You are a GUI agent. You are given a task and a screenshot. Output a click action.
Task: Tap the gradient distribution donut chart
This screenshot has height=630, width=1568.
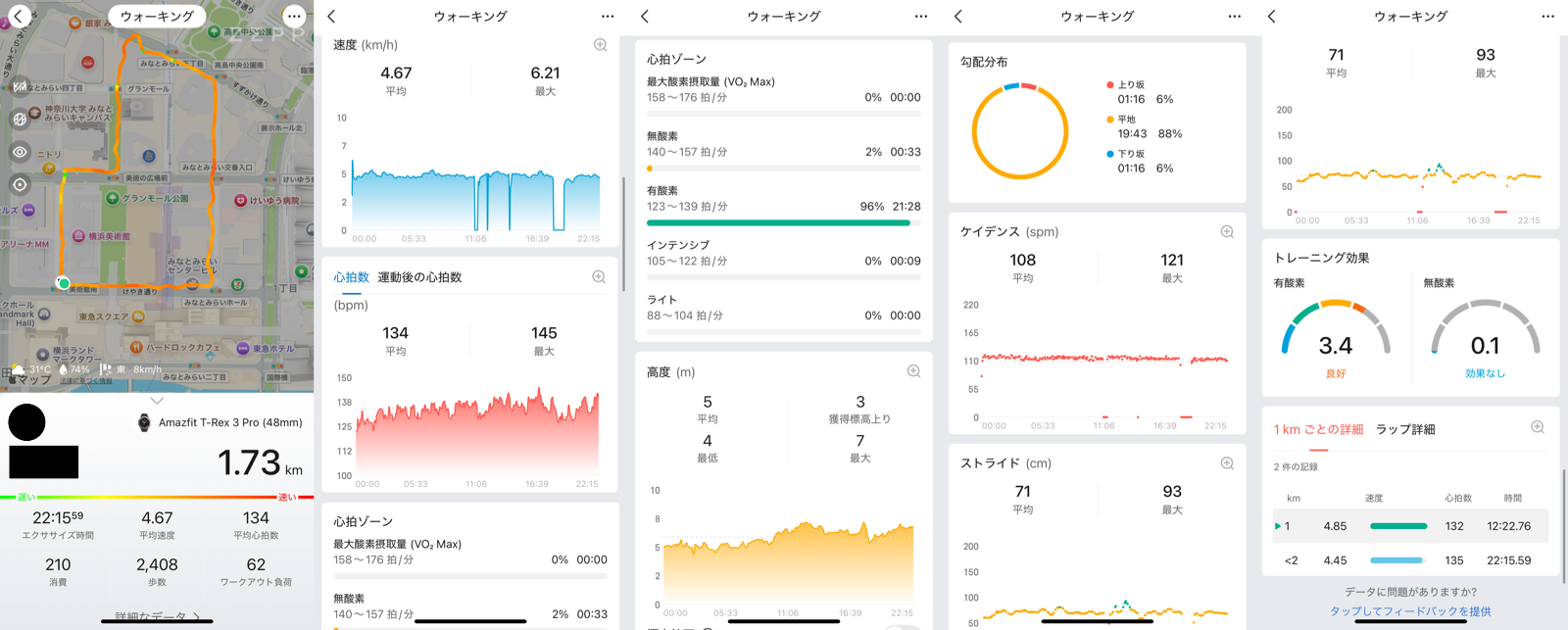pos(1020,131)
